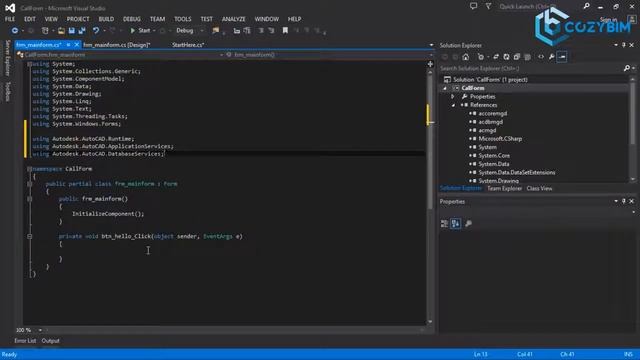
Task: Switch to the Class View tab
Action: (x=539, y=189)
